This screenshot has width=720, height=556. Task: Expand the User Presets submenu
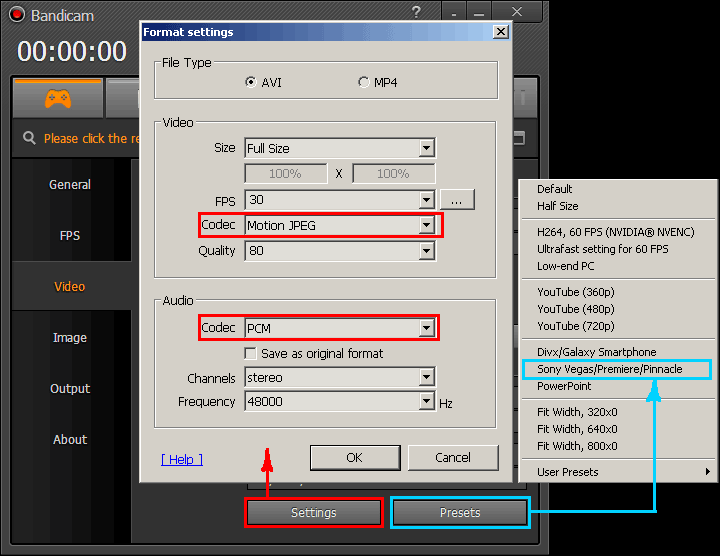618,472
